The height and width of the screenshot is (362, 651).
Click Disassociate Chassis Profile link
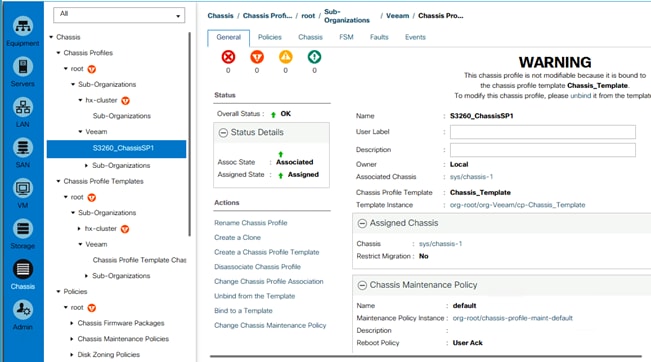pos(257,267)
